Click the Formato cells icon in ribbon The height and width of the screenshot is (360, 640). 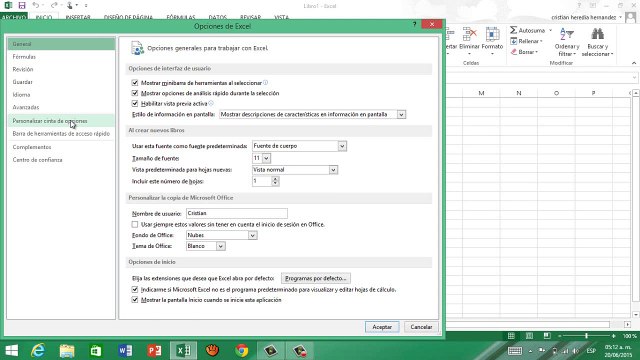coord(492,33)
